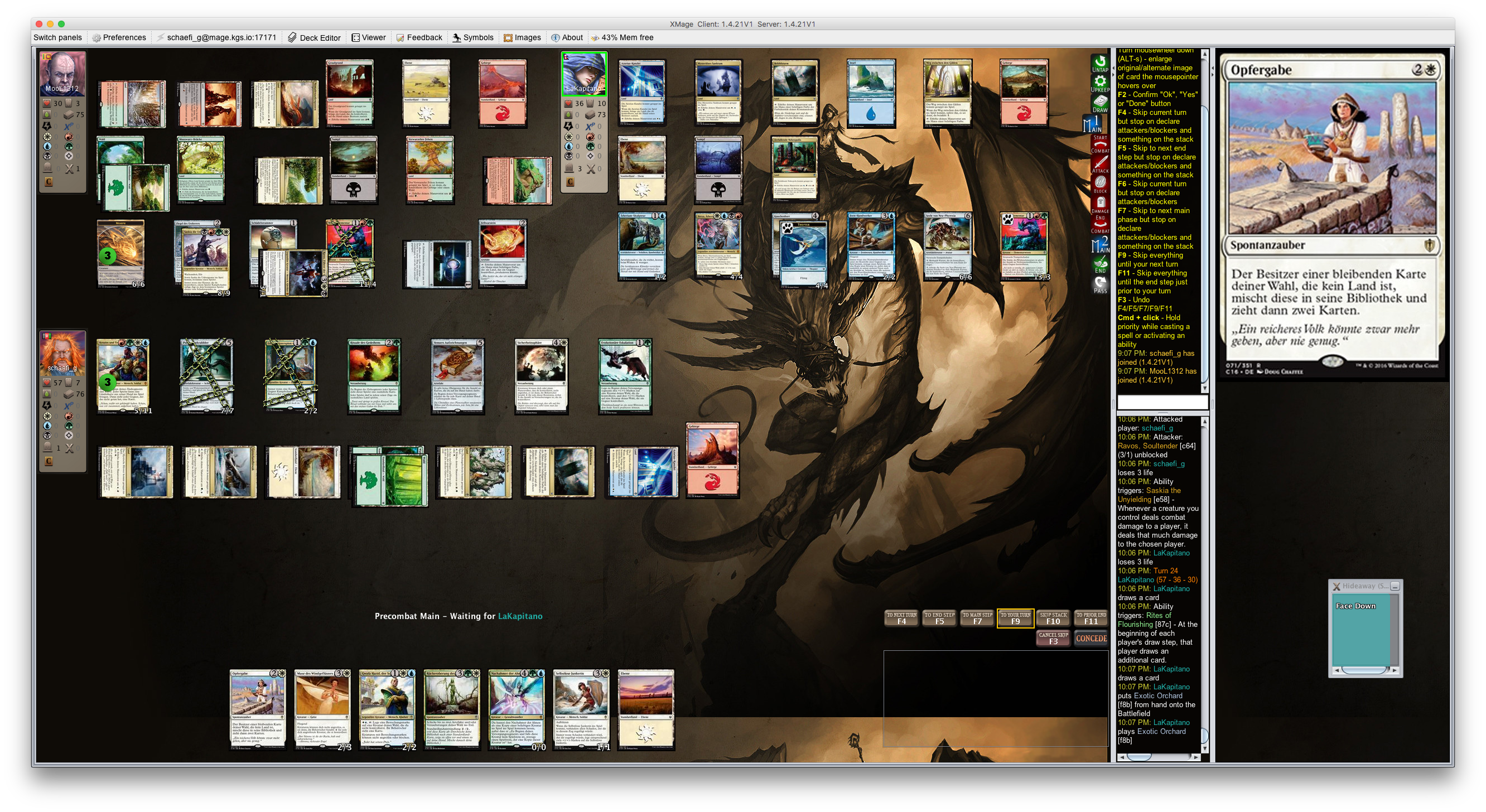Click the Cancel Skip F3 button
This screenshot has width=1486, height=812.
point(1053,639)
